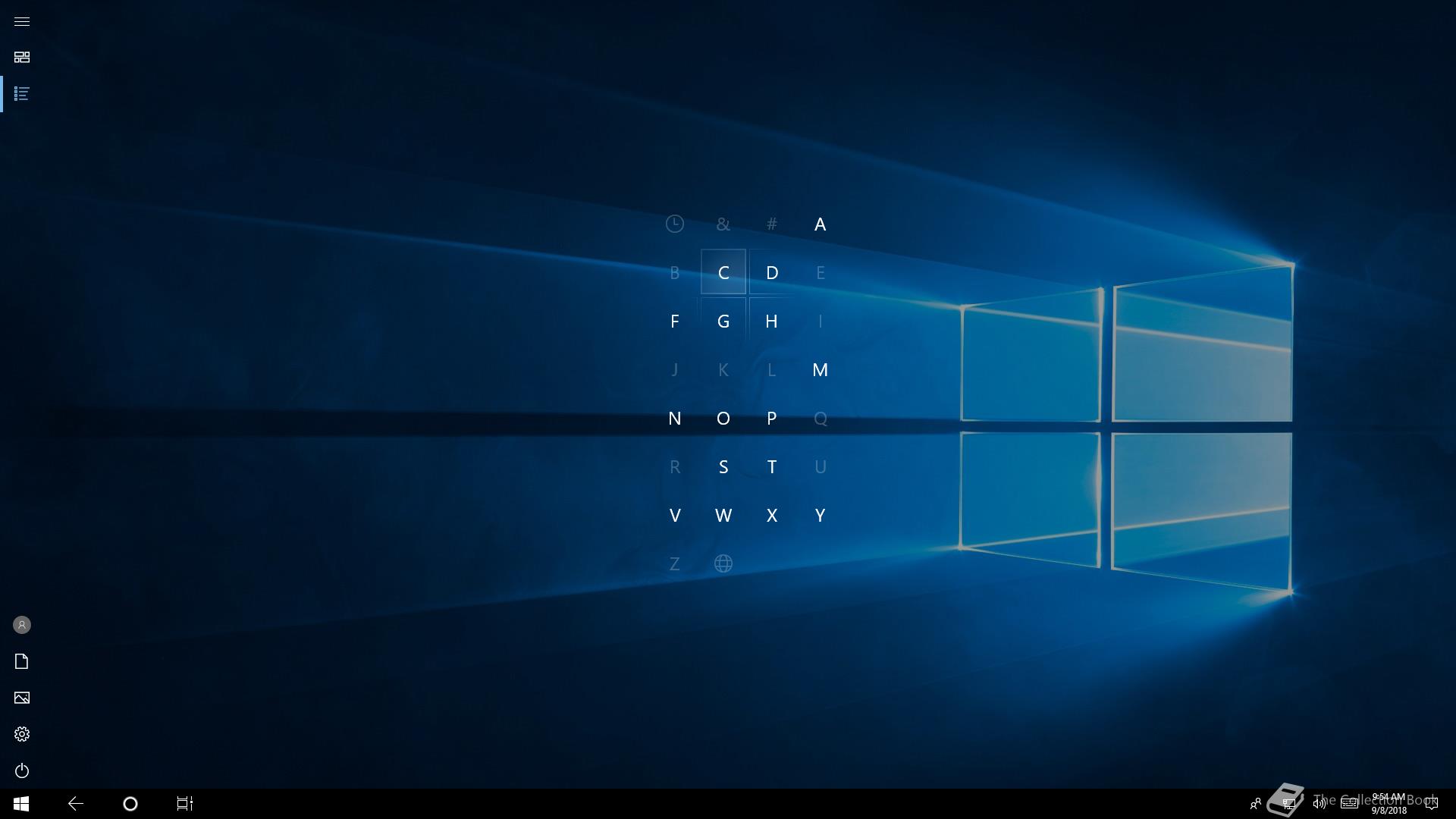Open the user account icon

[x=22, y=625]
